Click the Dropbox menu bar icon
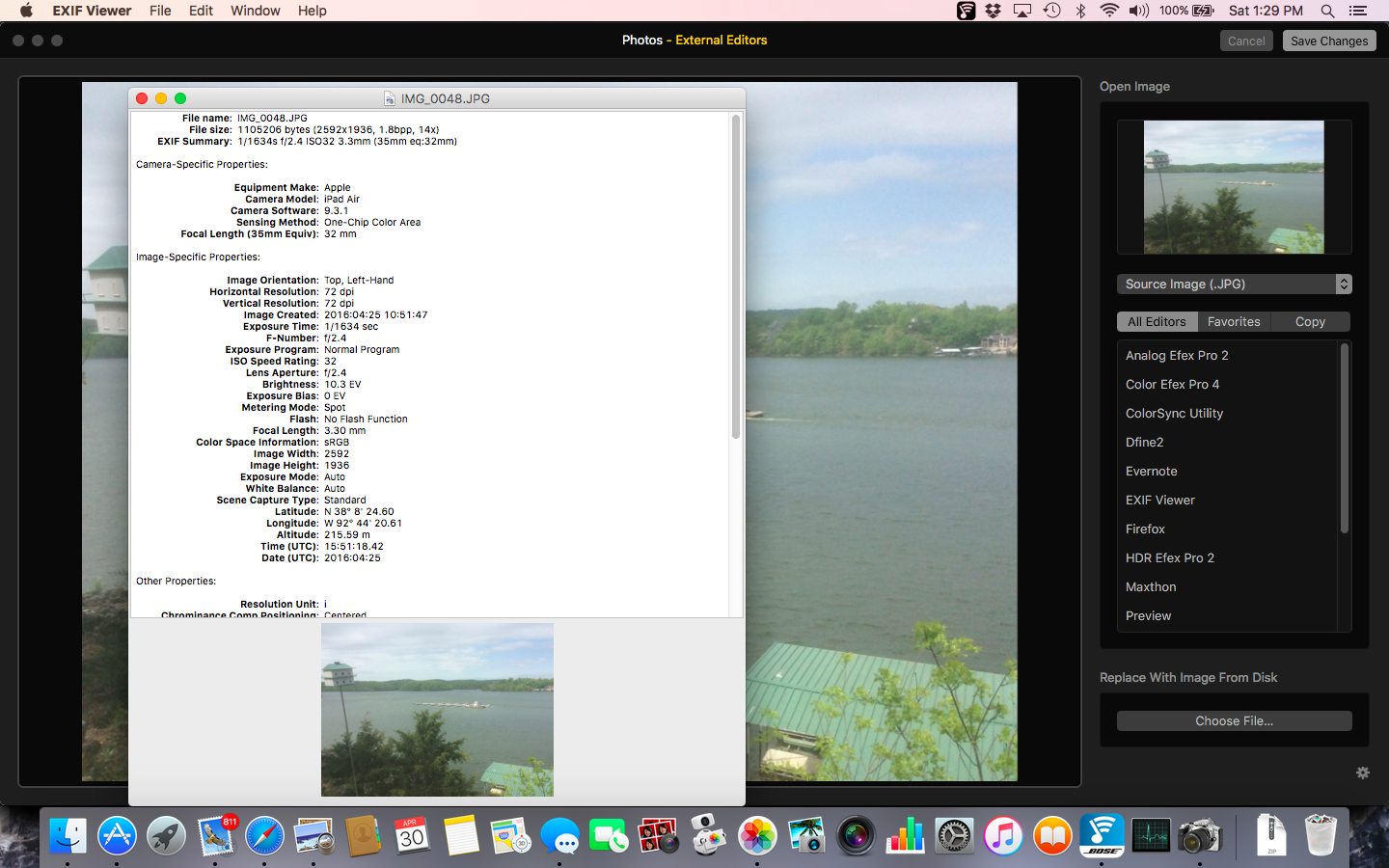 coord(994,11)
